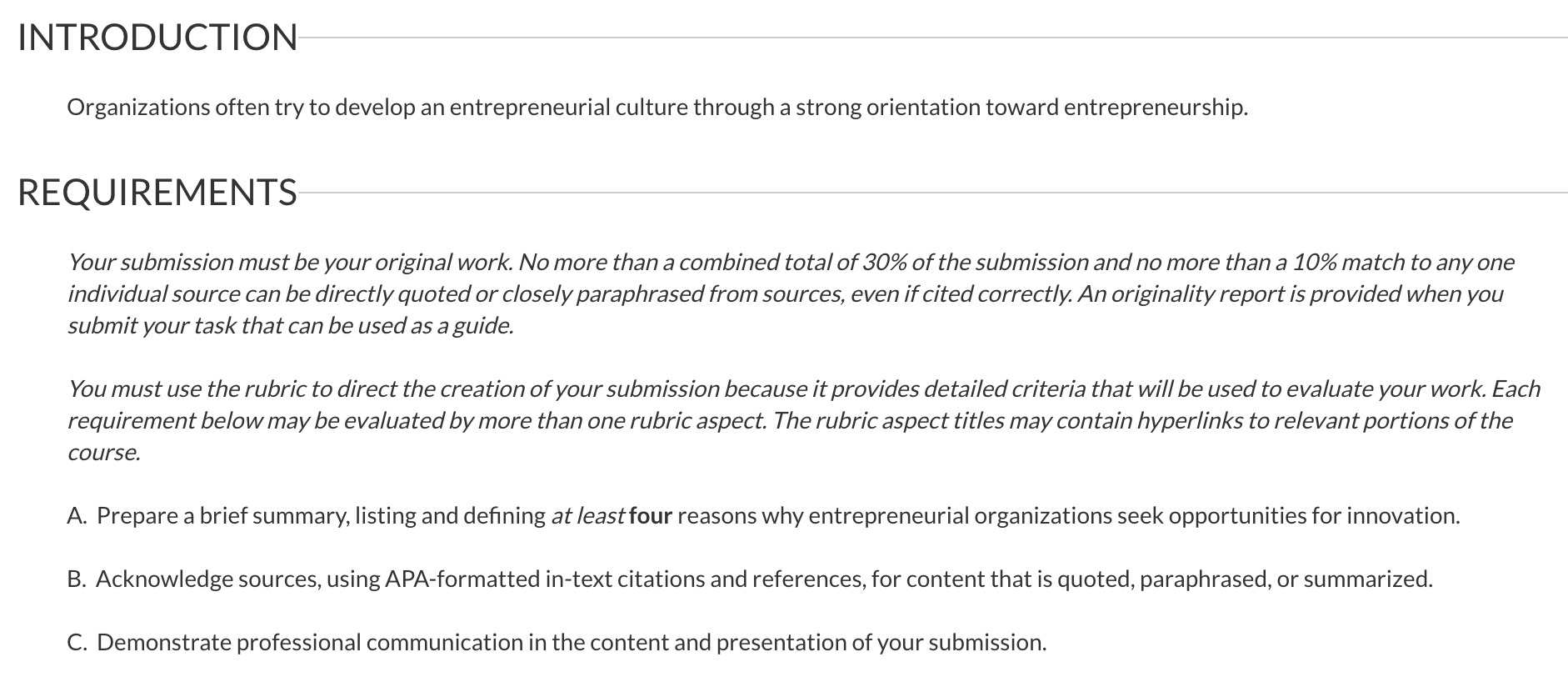1568x687 pixels.
Task: Click the 'original work' paragraph opening
Action: tap(291, 263)
